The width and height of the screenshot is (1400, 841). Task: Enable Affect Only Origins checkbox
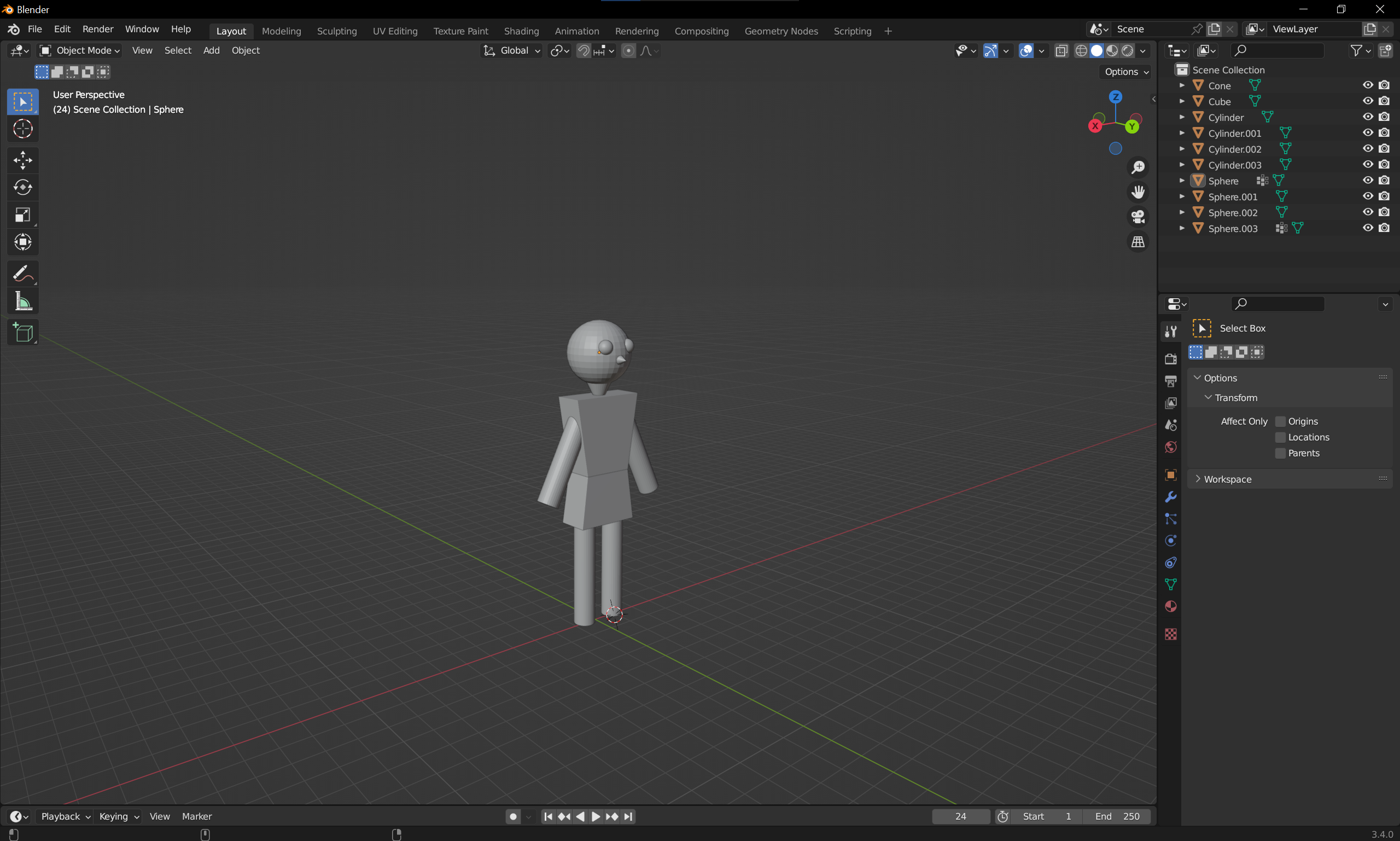(x=1280, y=421)
